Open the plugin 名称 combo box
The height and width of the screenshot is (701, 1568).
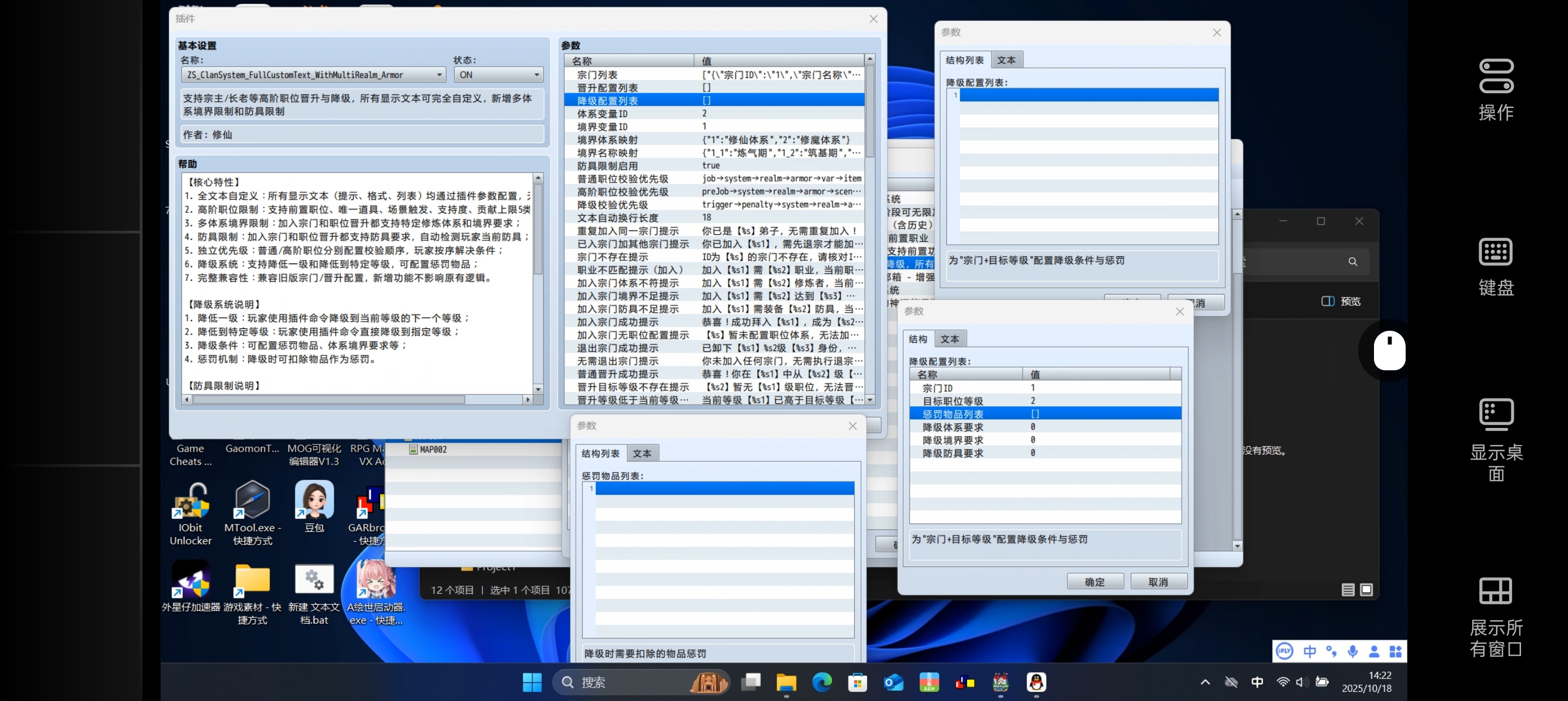point(313,75)
